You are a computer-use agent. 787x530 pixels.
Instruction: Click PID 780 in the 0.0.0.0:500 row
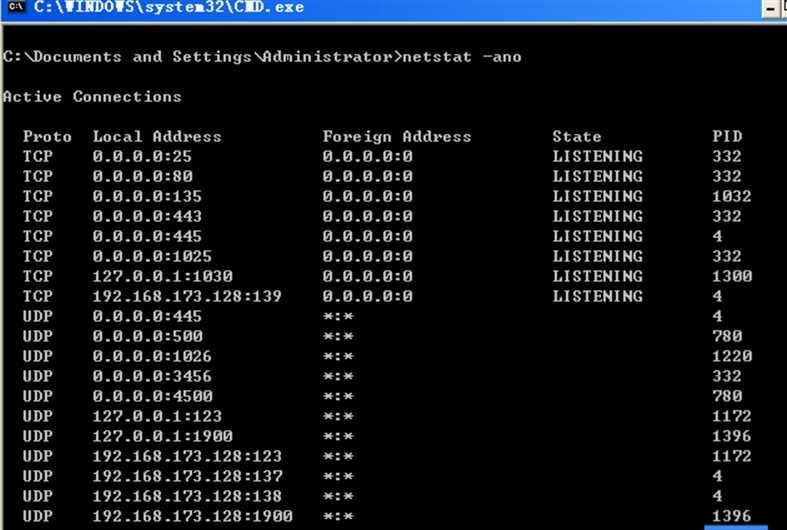pos(727,336)
